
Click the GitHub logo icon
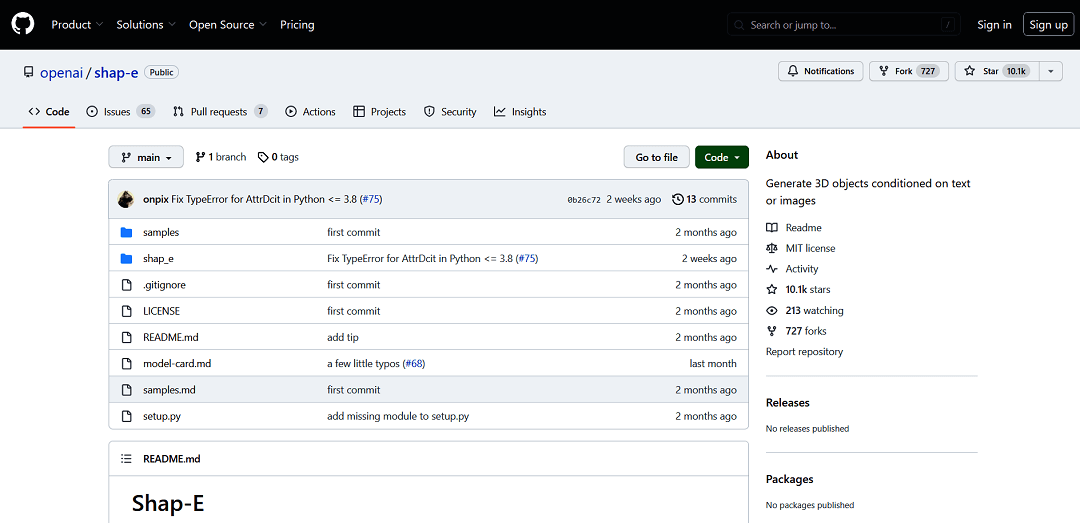(x=22, y=24)
